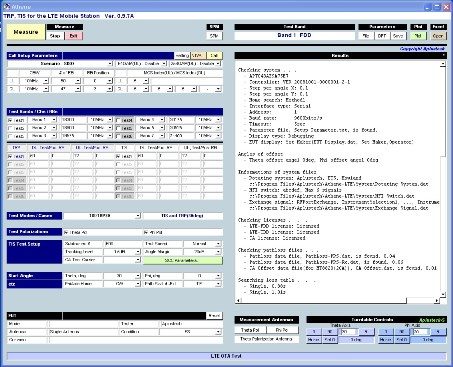Open the row 1 bandwidth 10MHz dropdown
Viewport: 453px width, 367px height.
[x=46, y=81]
